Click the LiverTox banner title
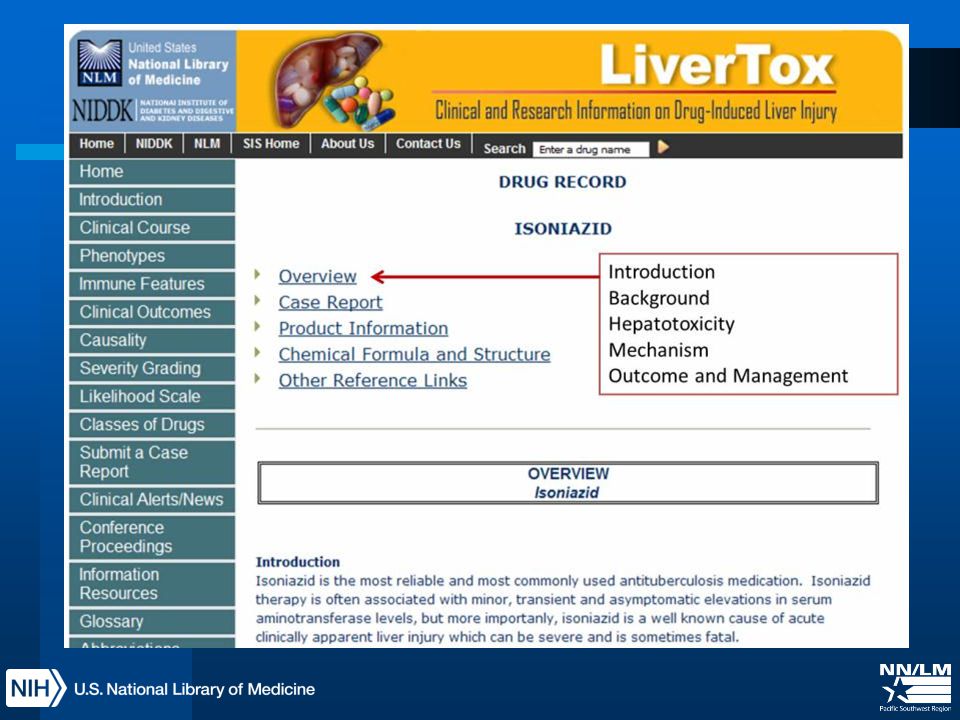 (717, 65)
